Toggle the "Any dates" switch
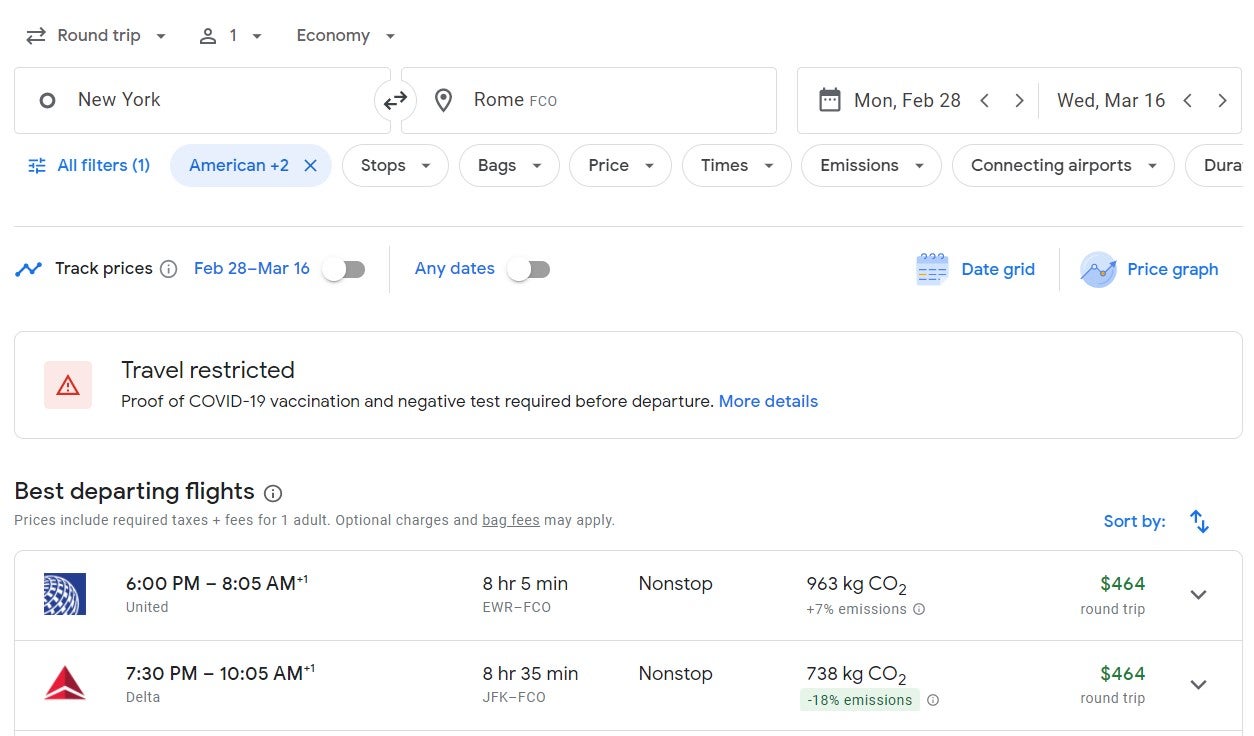1254x736 pixels. [528, 268]
